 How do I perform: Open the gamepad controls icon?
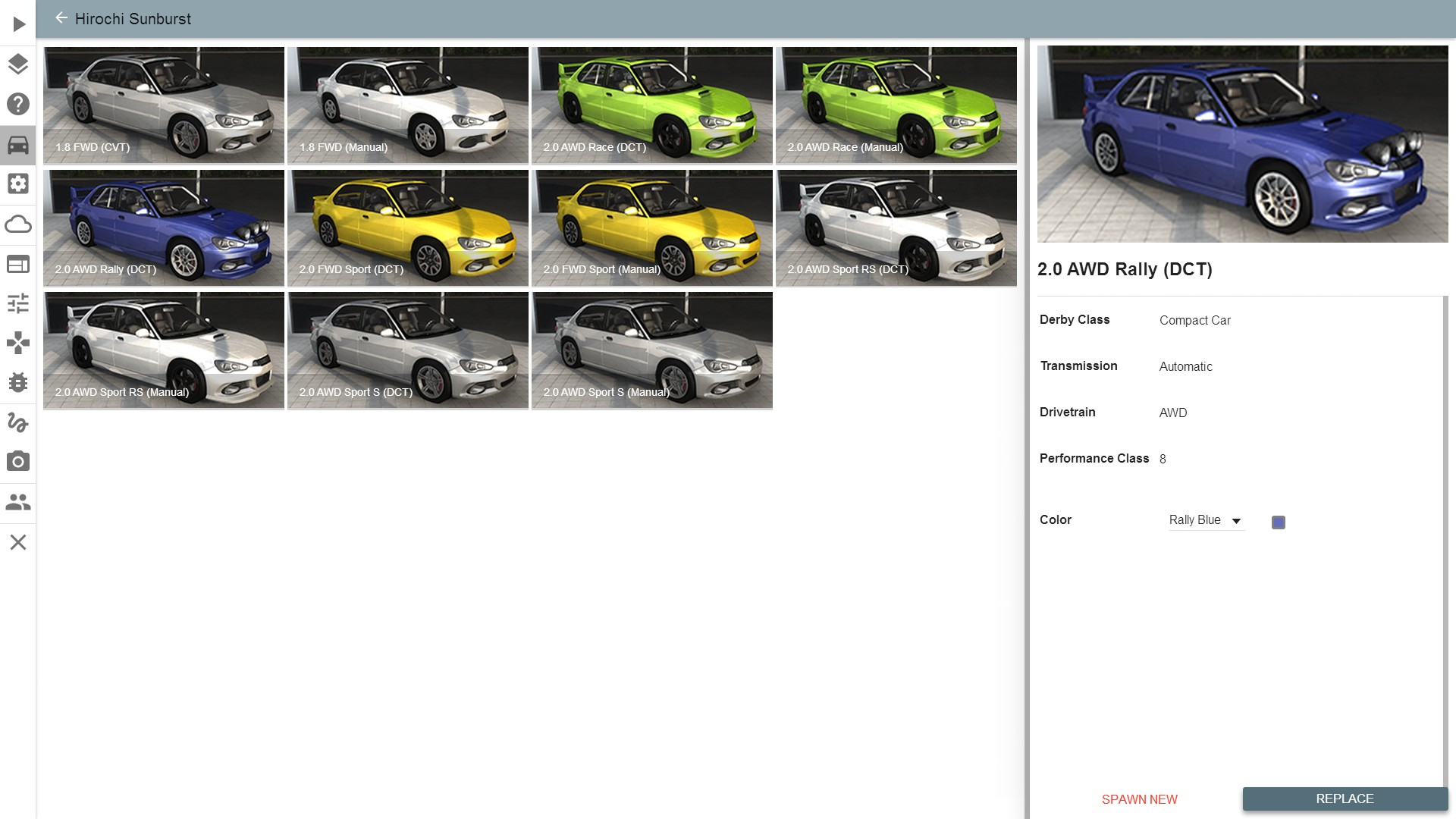click(x=18, y=343)
